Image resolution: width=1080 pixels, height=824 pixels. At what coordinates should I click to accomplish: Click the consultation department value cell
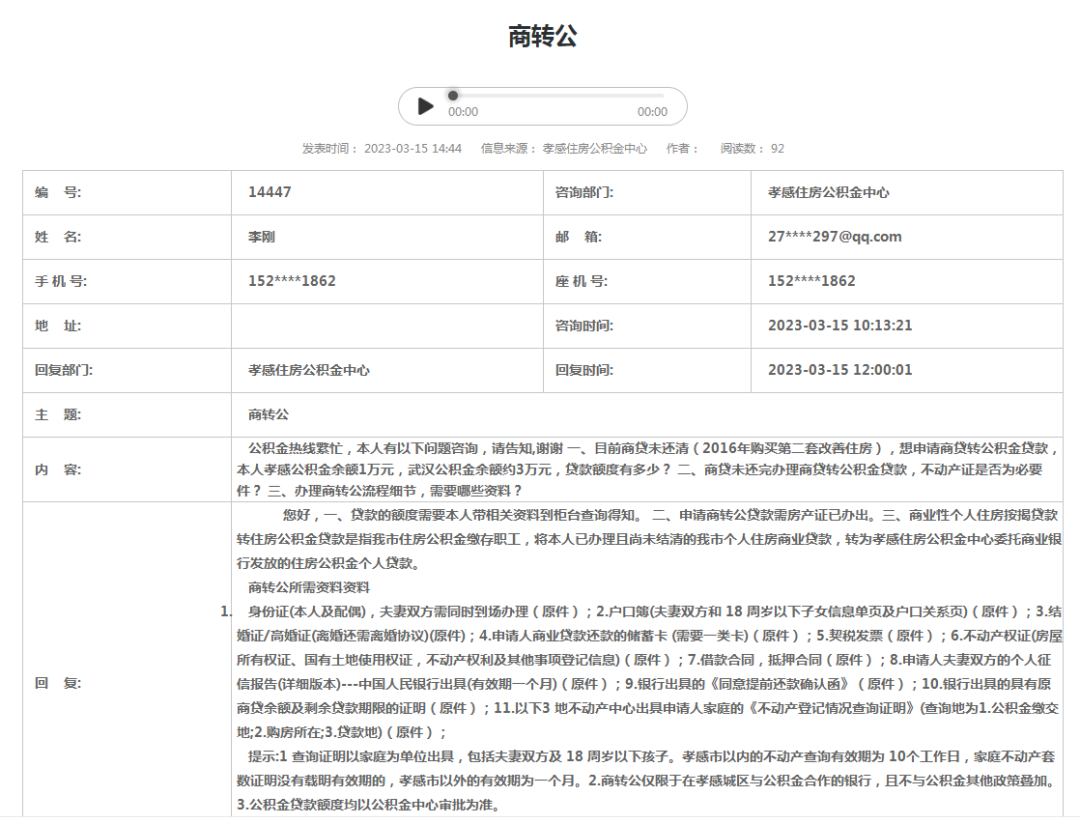point(828,192)
